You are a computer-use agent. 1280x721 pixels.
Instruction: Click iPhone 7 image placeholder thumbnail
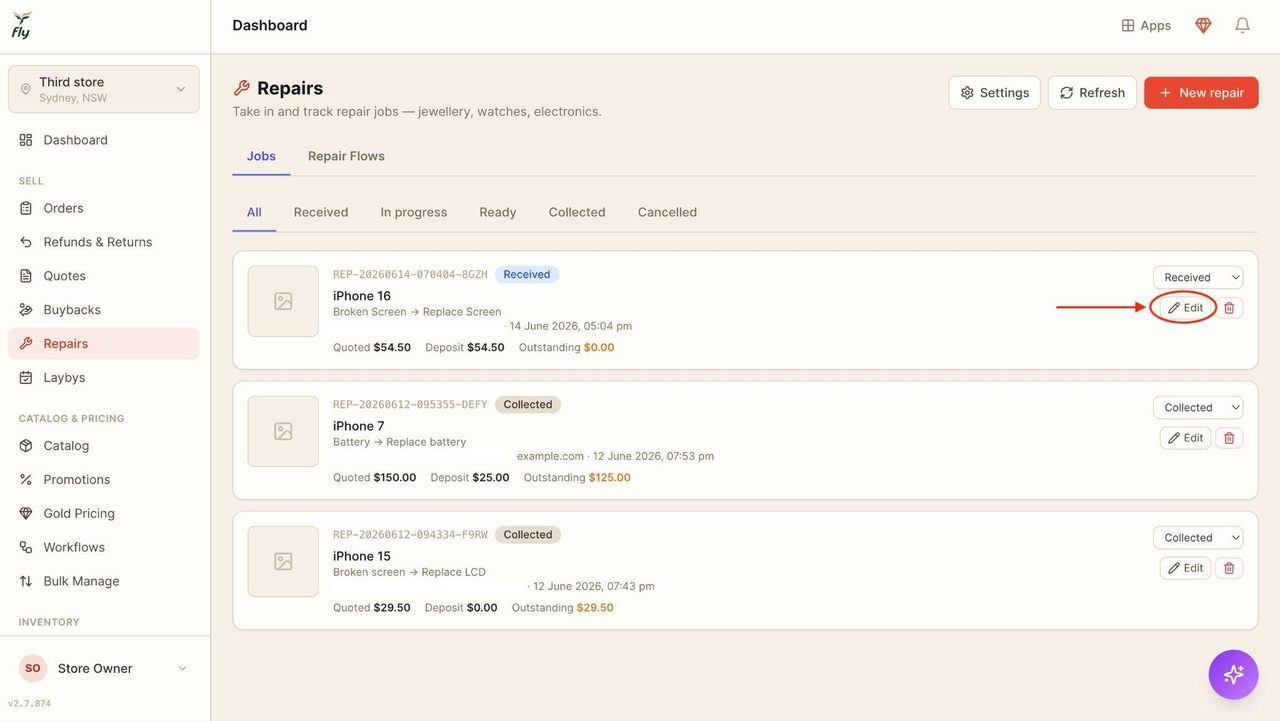(x=283, y=431)
